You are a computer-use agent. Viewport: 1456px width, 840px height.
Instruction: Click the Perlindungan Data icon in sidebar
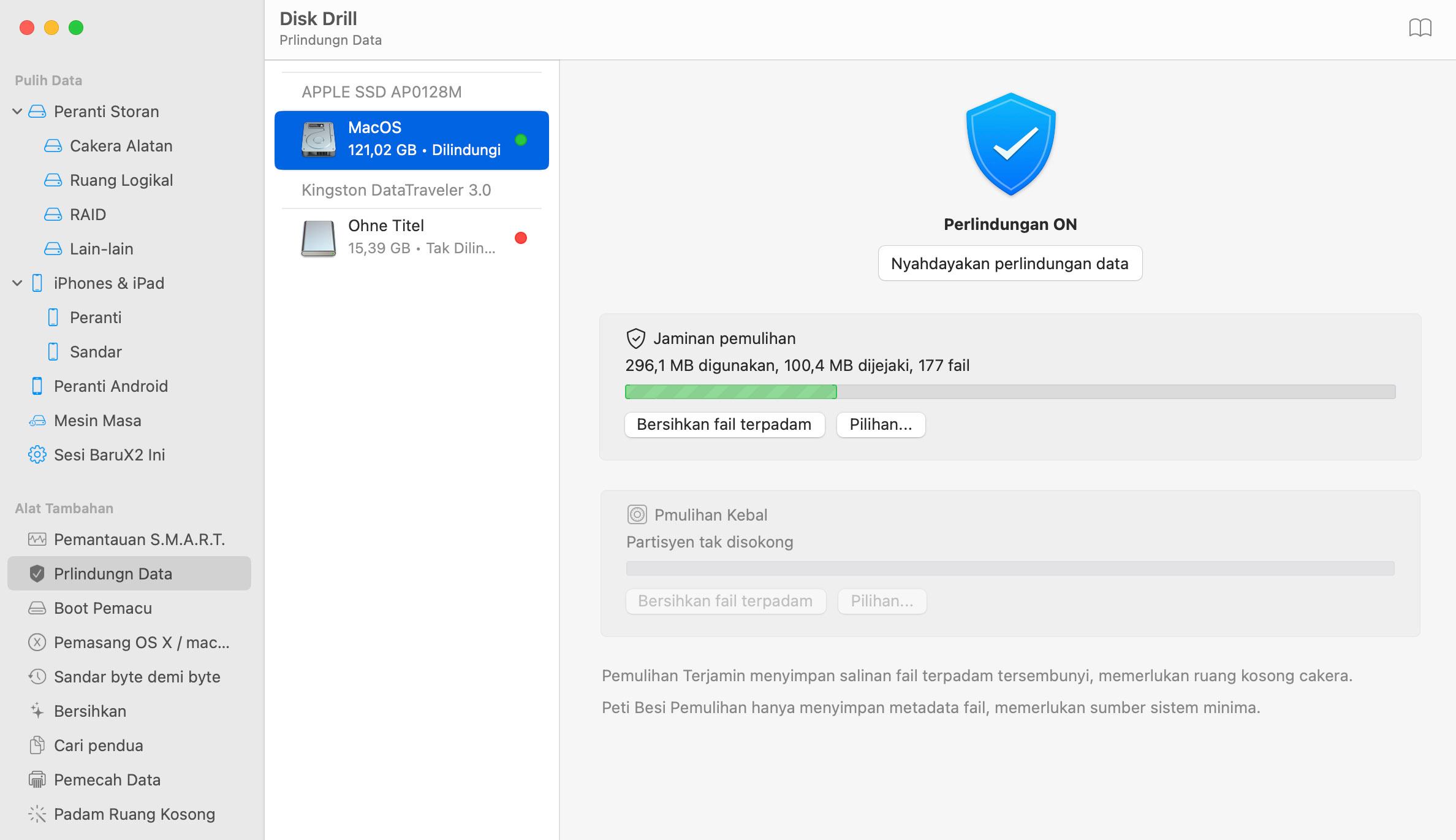[x=37, y=573]
